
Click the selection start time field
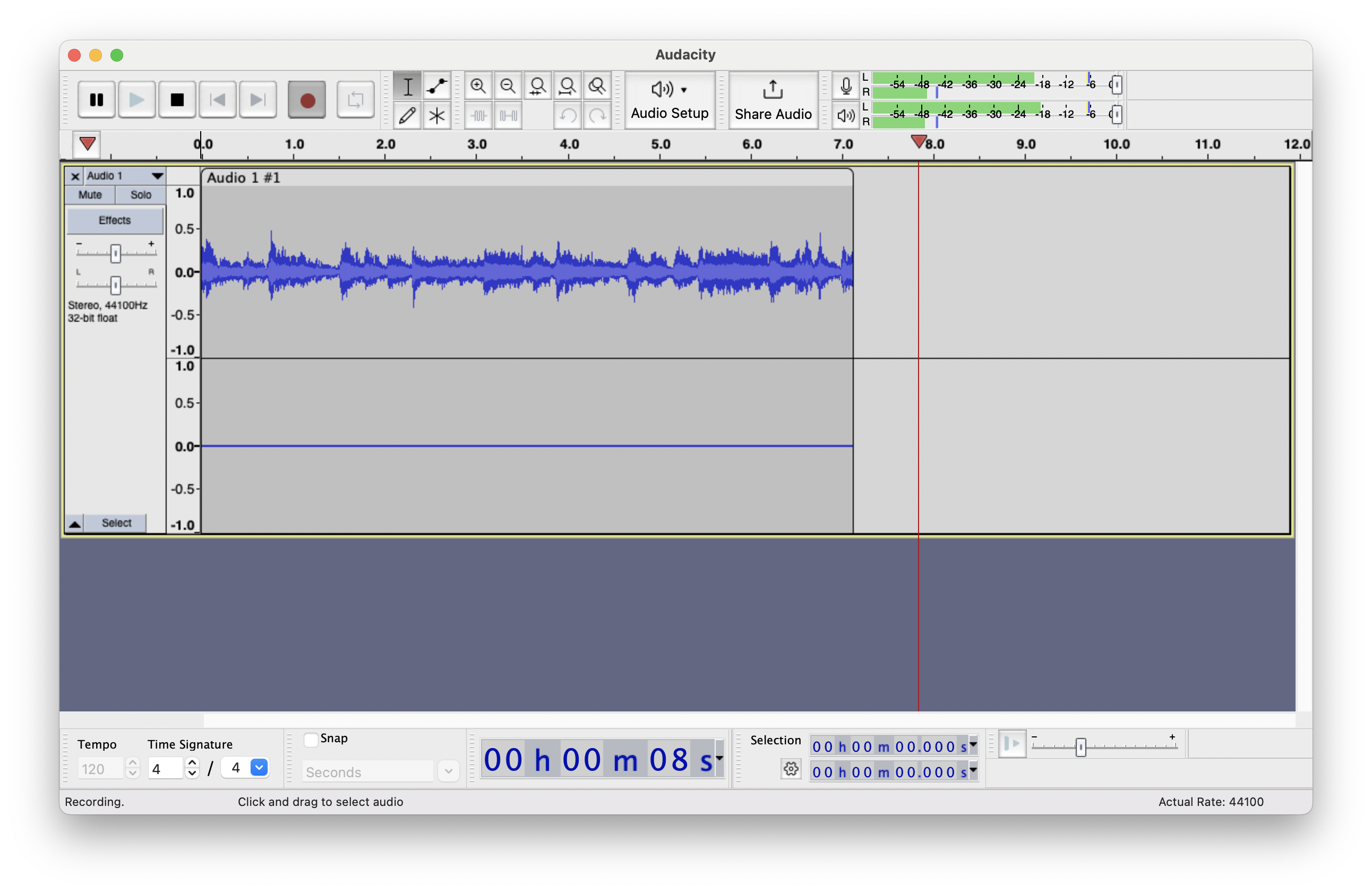(x=889, y=746)
